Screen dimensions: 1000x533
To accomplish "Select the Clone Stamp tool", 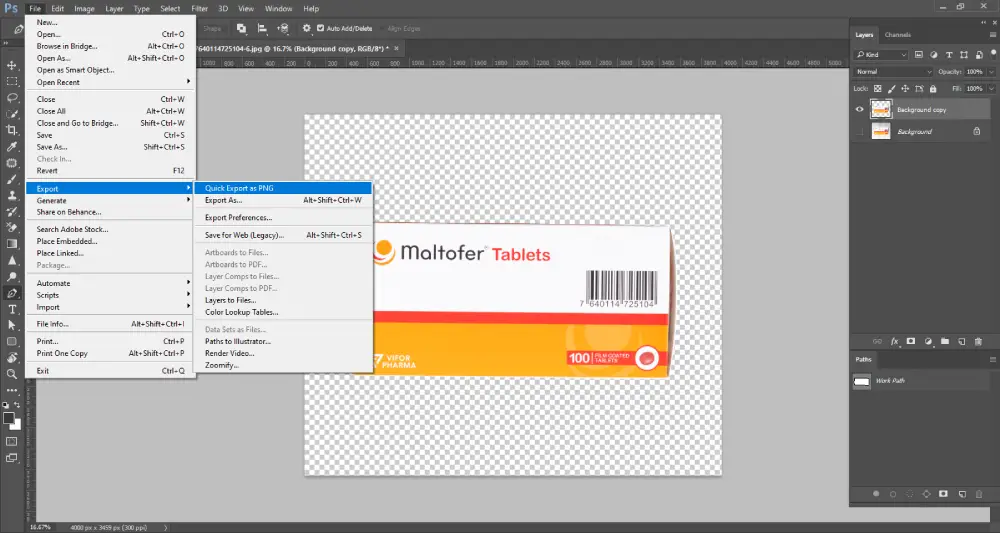I will point(11,196).
